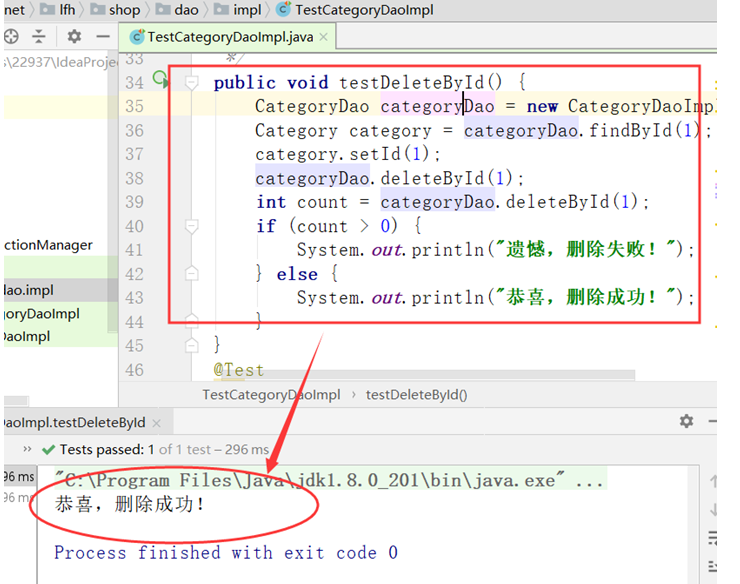Collapse method fold marker at line 34
740x584 pixels.
pos(191,83)
